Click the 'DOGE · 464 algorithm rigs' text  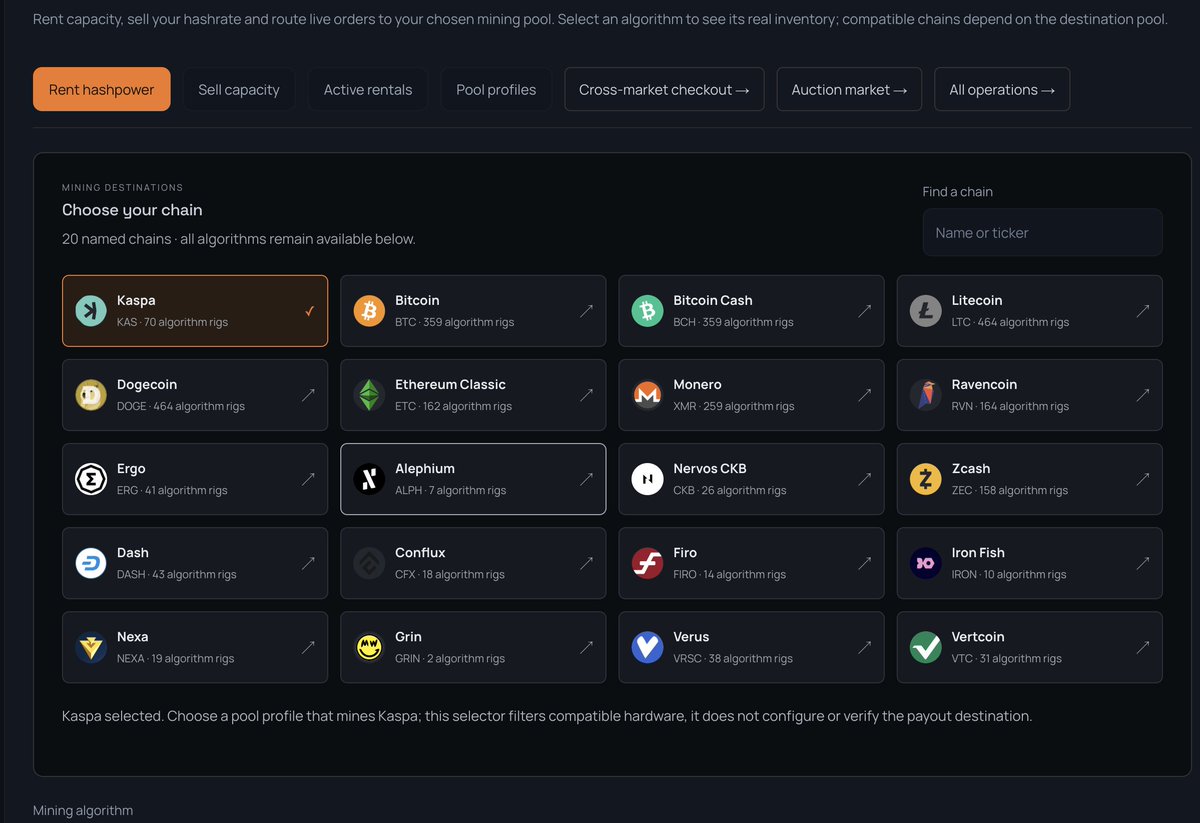(x=181, y=406)
